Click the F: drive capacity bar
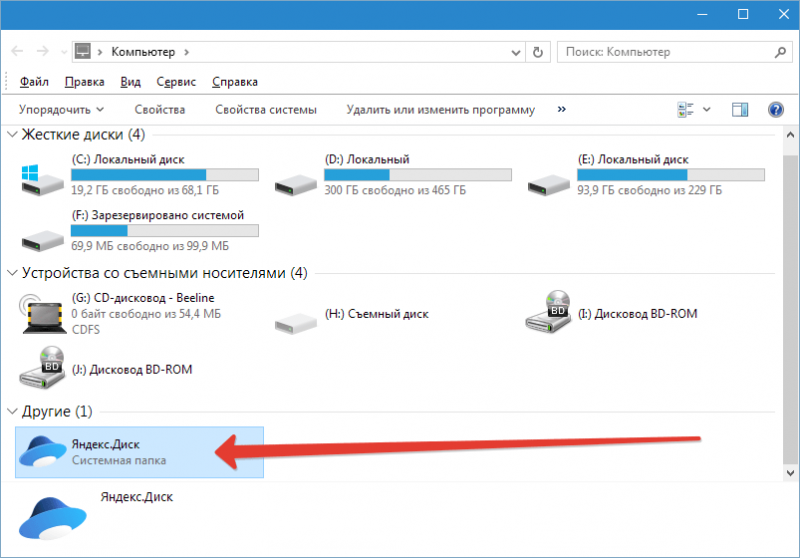 click(x=165, y=231)
